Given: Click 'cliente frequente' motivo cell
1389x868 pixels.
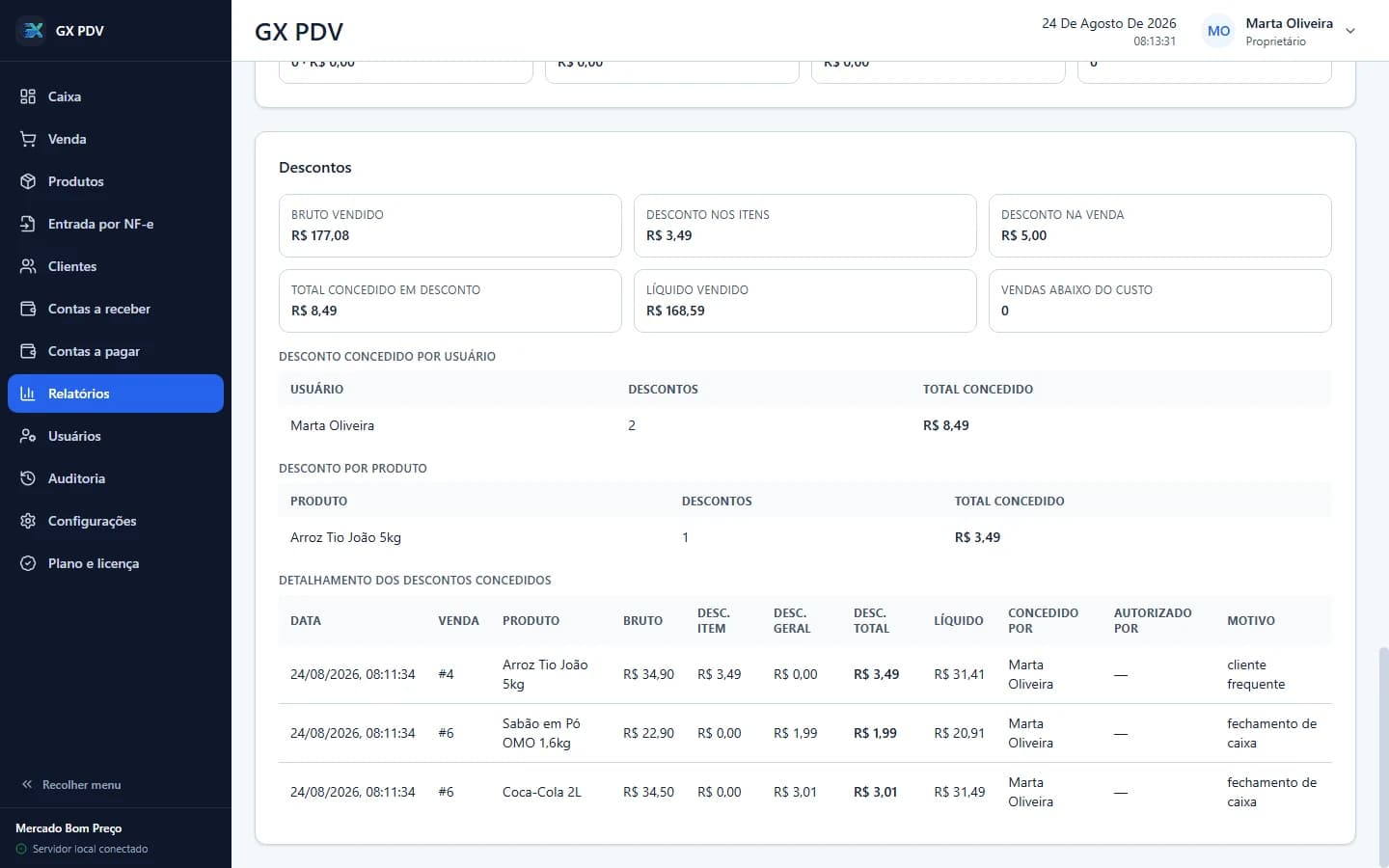Looking at the screenshot, I should click(x=1256, y=674).
